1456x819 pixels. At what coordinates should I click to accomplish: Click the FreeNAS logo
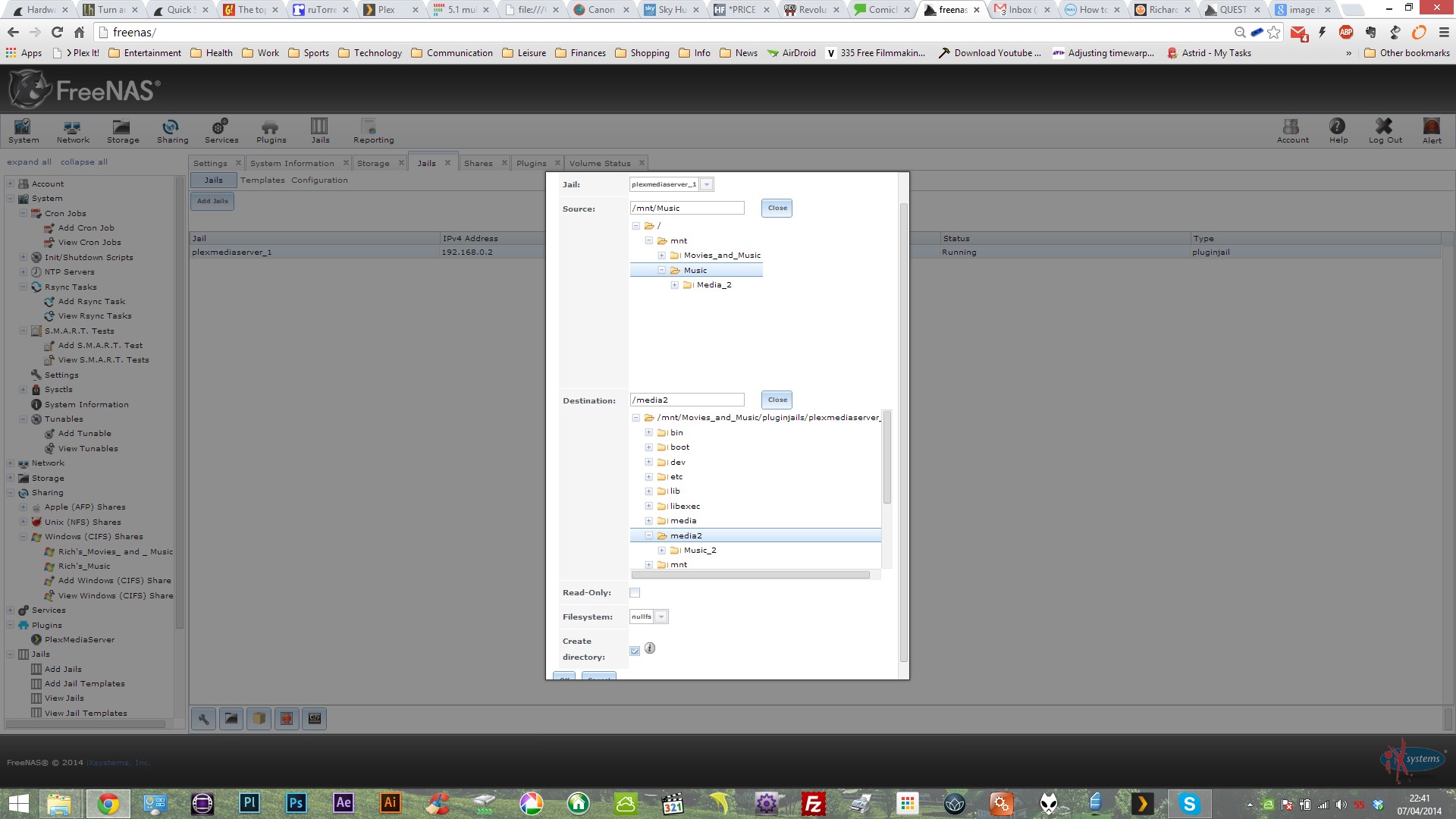tap(84, 89)
